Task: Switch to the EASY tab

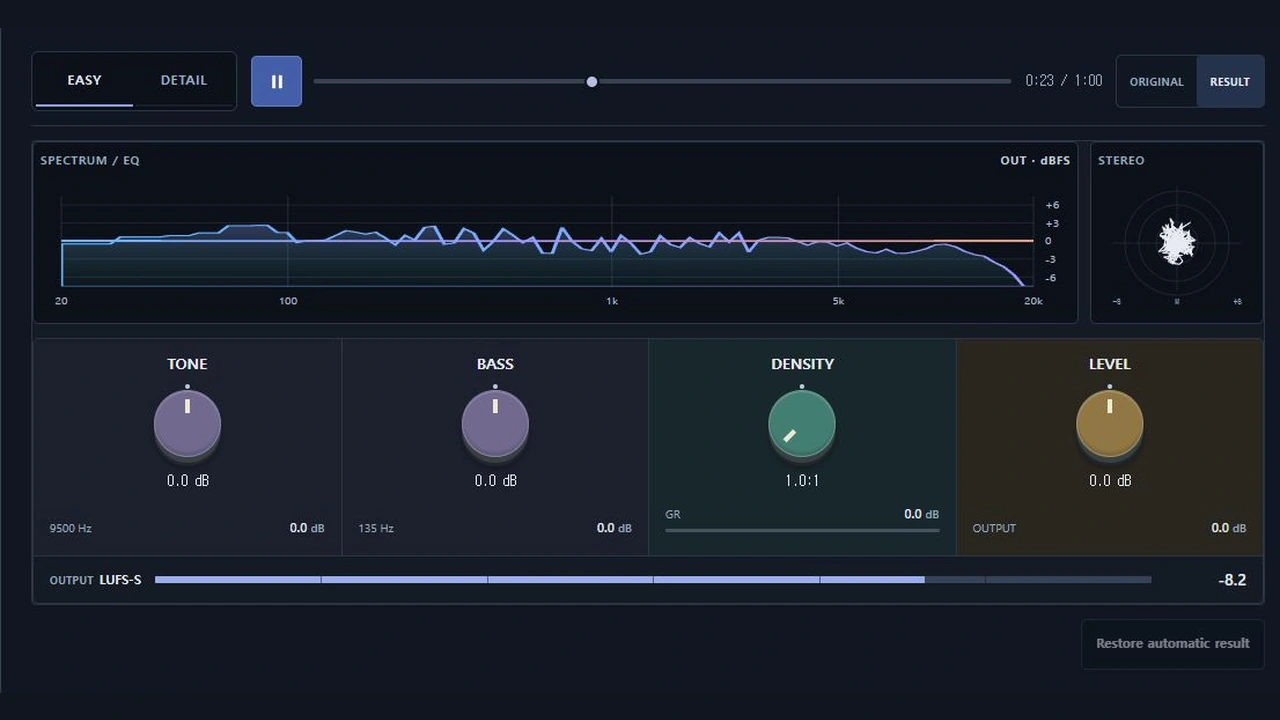Action: tap(84, 80)
